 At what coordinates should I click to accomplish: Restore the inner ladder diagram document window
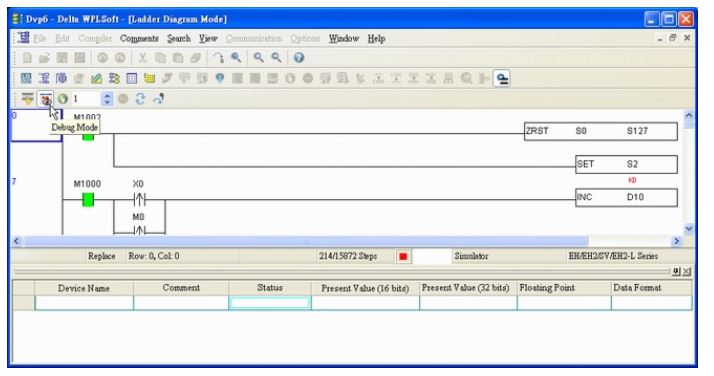(x=673, y=38)
